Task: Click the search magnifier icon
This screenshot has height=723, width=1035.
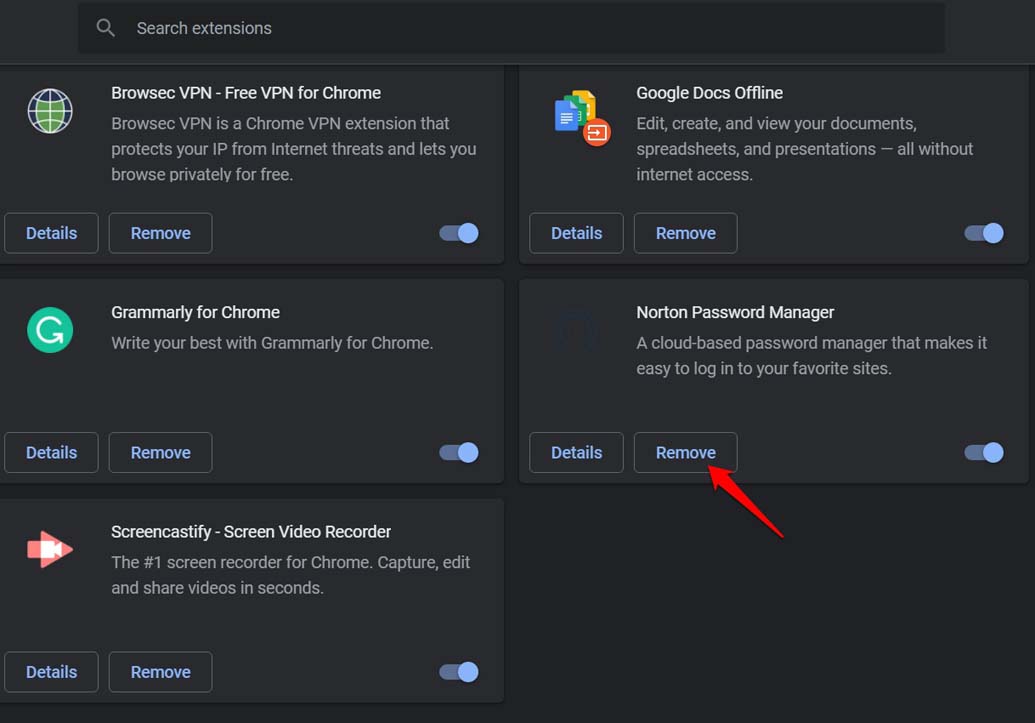Action: (x=105, y=27)
